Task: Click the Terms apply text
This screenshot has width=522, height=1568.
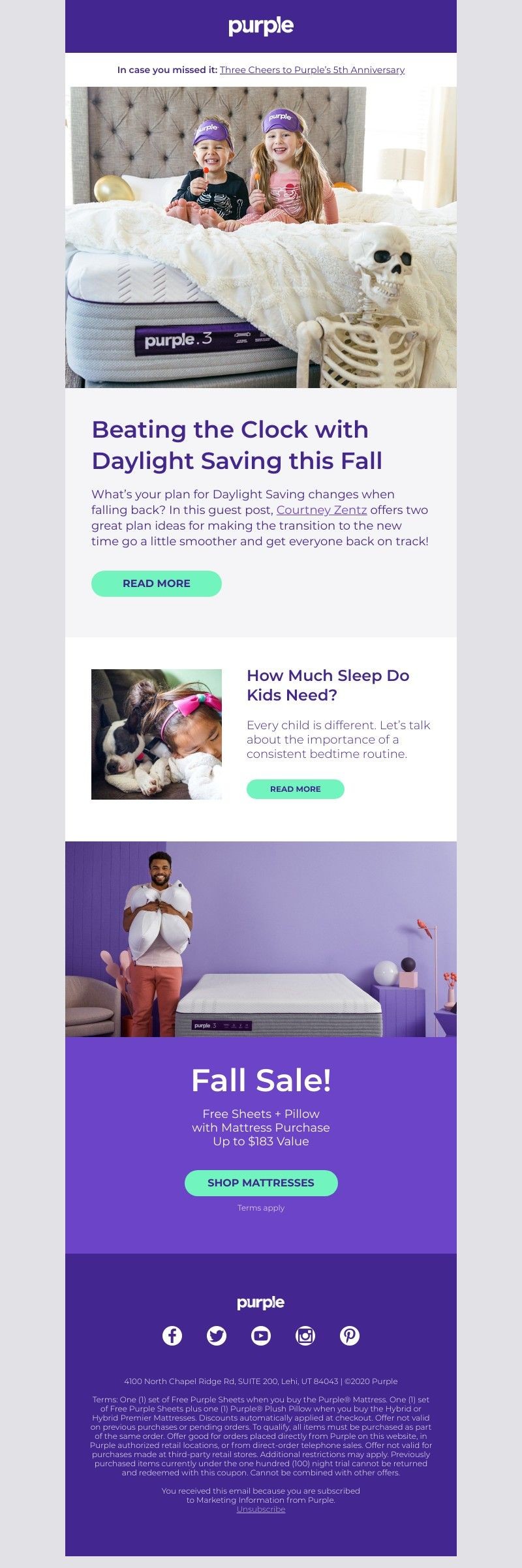Action: [x=261, y=1208]
